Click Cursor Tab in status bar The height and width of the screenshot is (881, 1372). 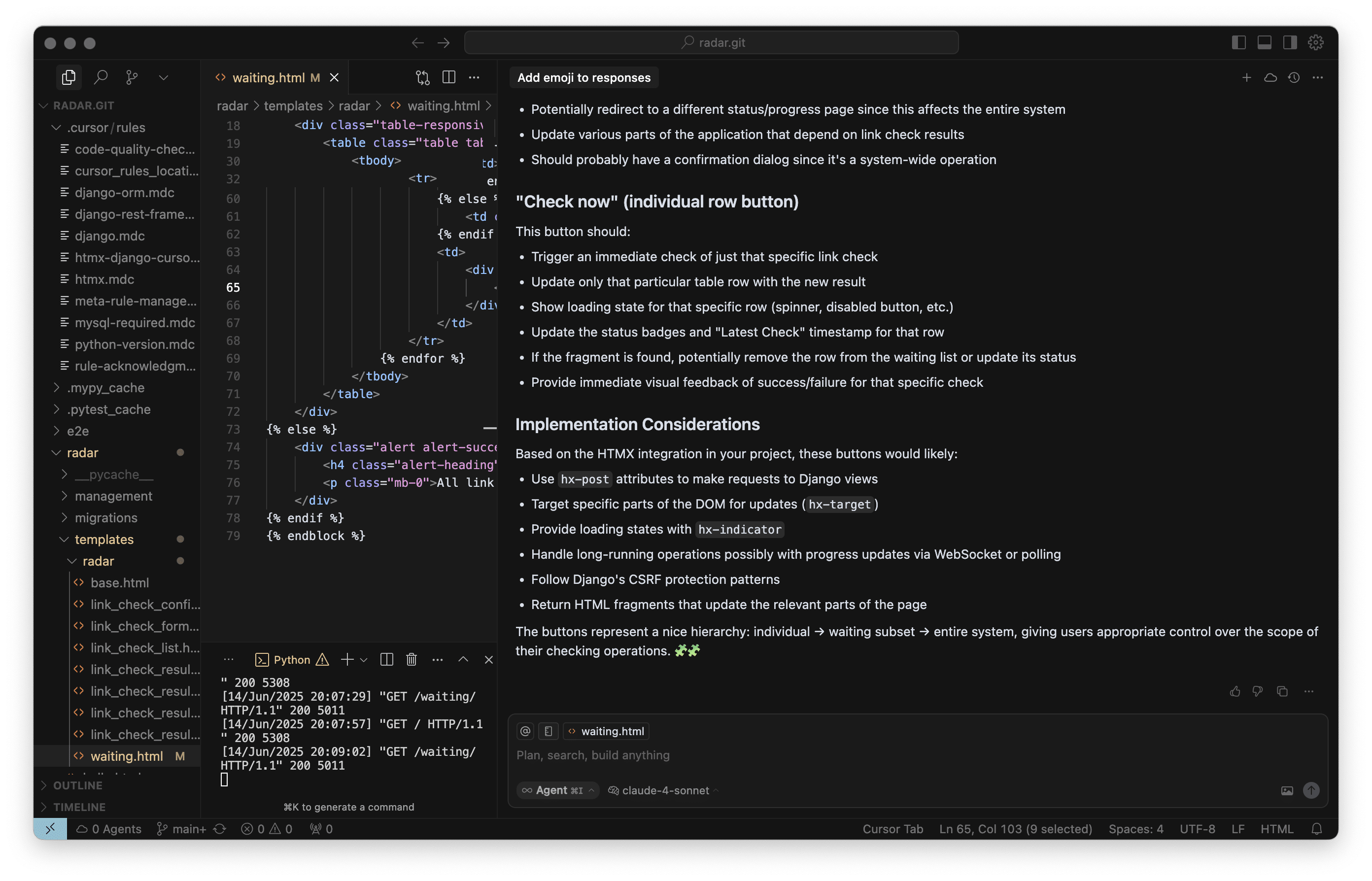coord(892,829)
